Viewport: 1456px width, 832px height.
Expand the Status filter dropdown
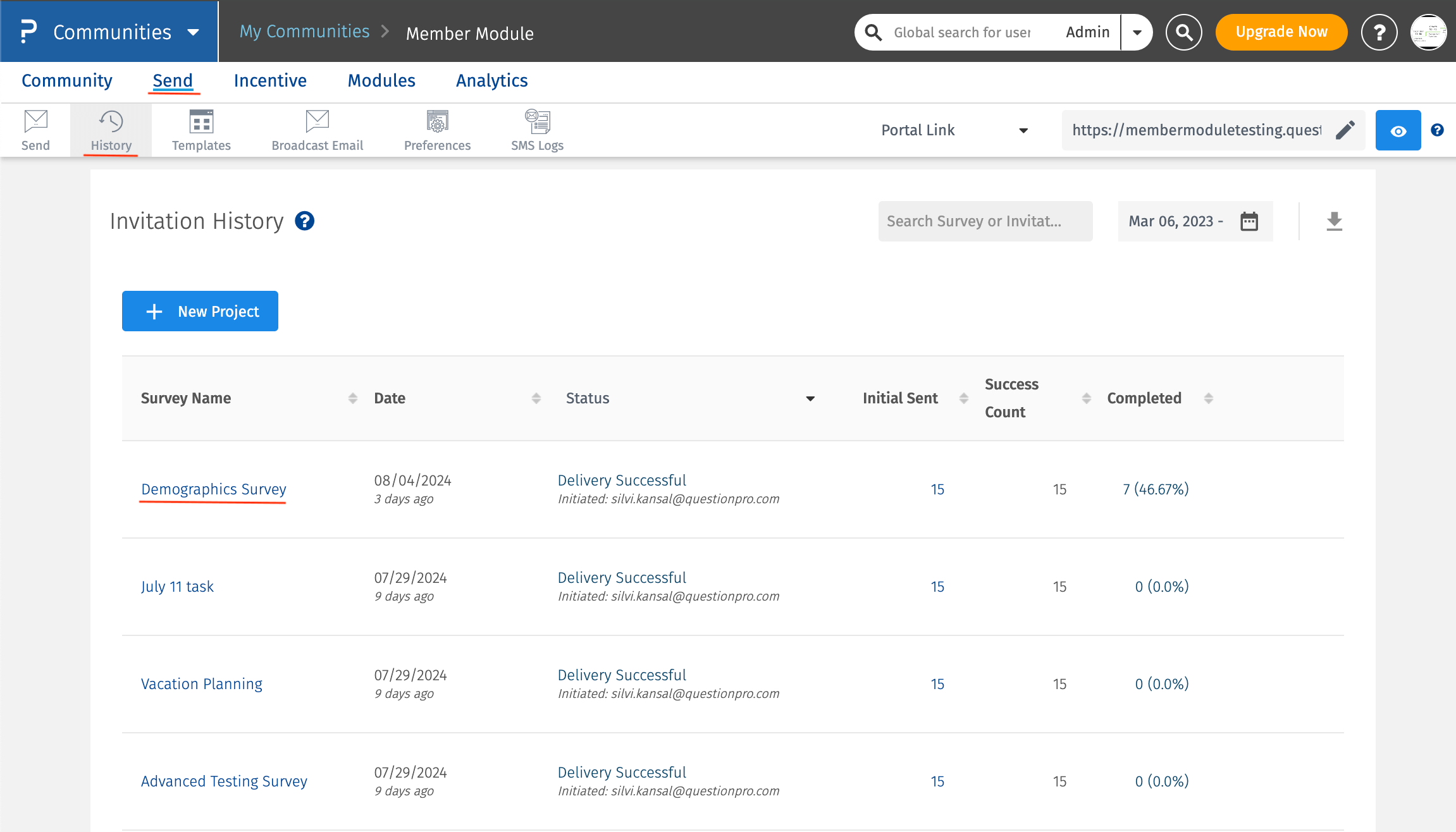[x=810, y=398]
